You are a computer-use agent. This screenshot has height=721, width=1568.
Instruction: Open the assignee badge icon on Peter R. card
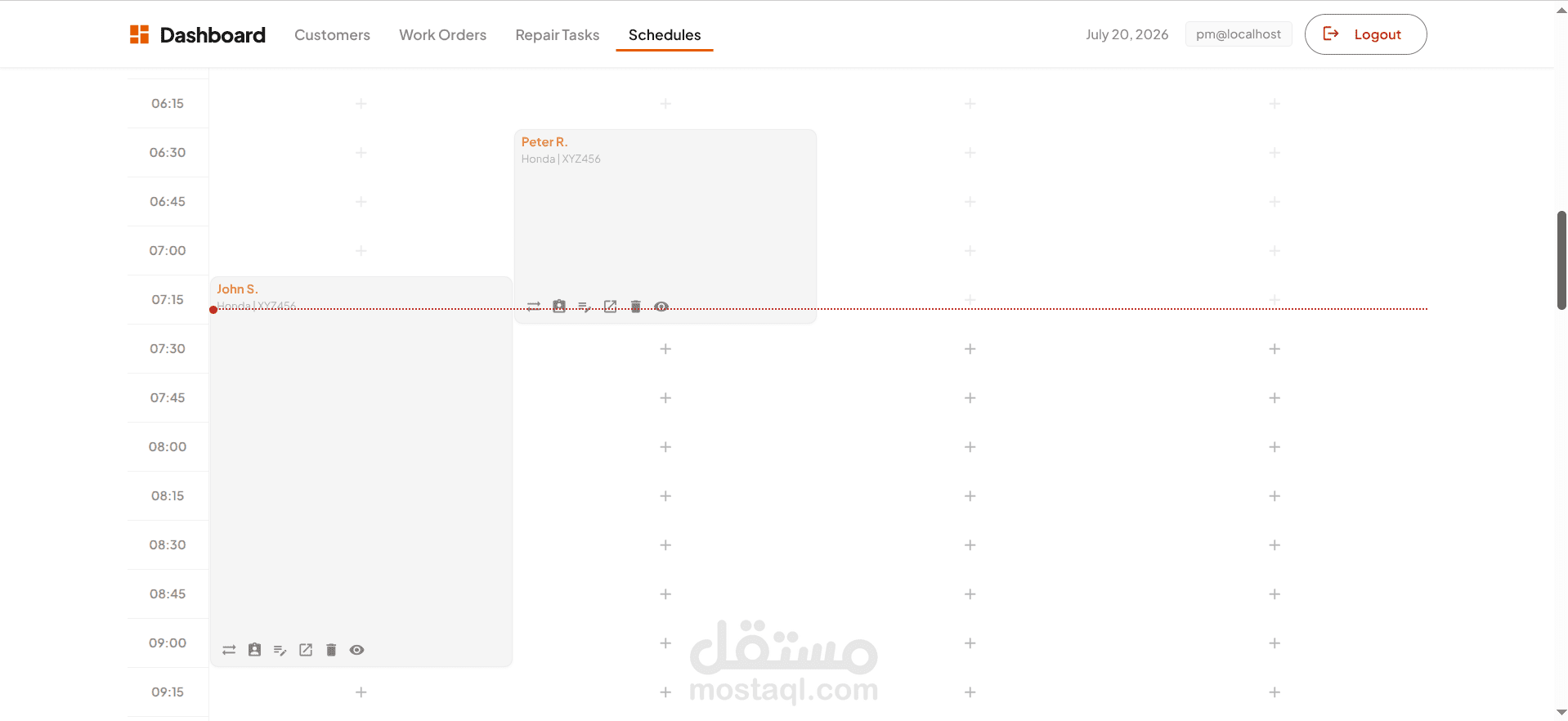(x=559, y=307)
